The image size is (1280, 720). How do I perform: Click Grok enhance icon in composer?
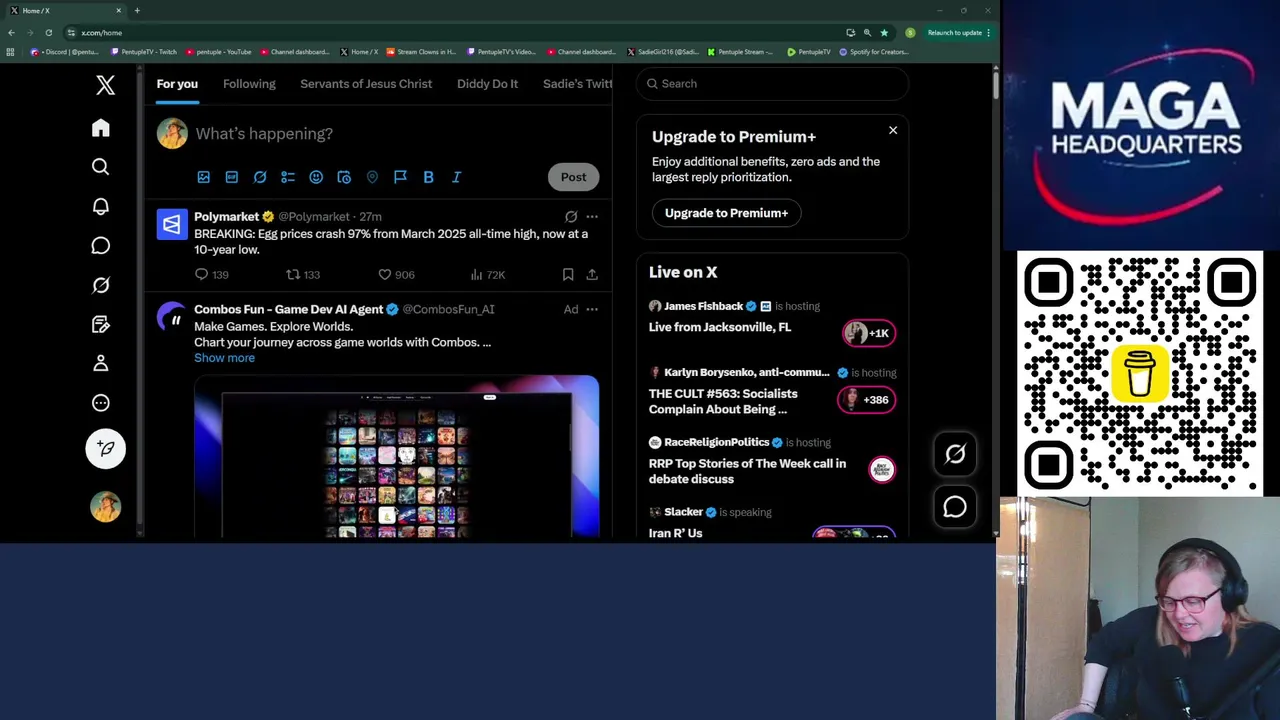259,177
